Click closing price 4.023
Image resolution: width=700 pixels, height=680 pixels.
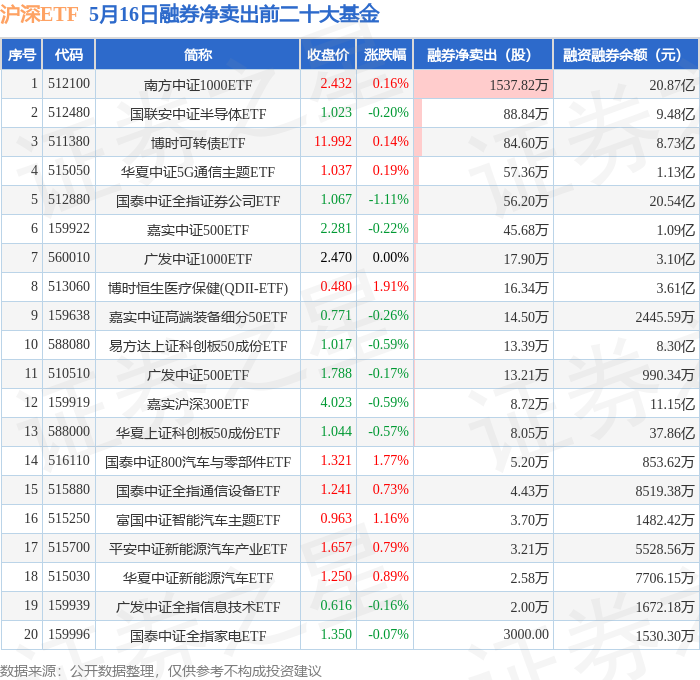point(336,403)
